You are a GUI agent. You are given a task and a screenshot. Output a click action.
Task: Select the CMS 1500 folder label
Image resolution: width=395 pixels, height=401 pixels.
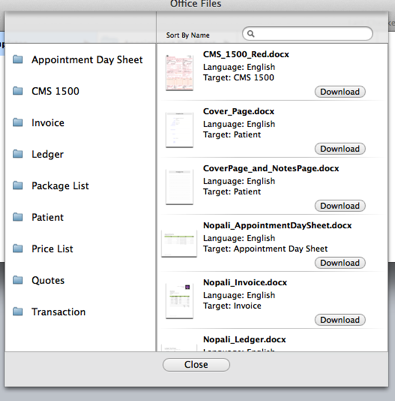tap(55, 91)
